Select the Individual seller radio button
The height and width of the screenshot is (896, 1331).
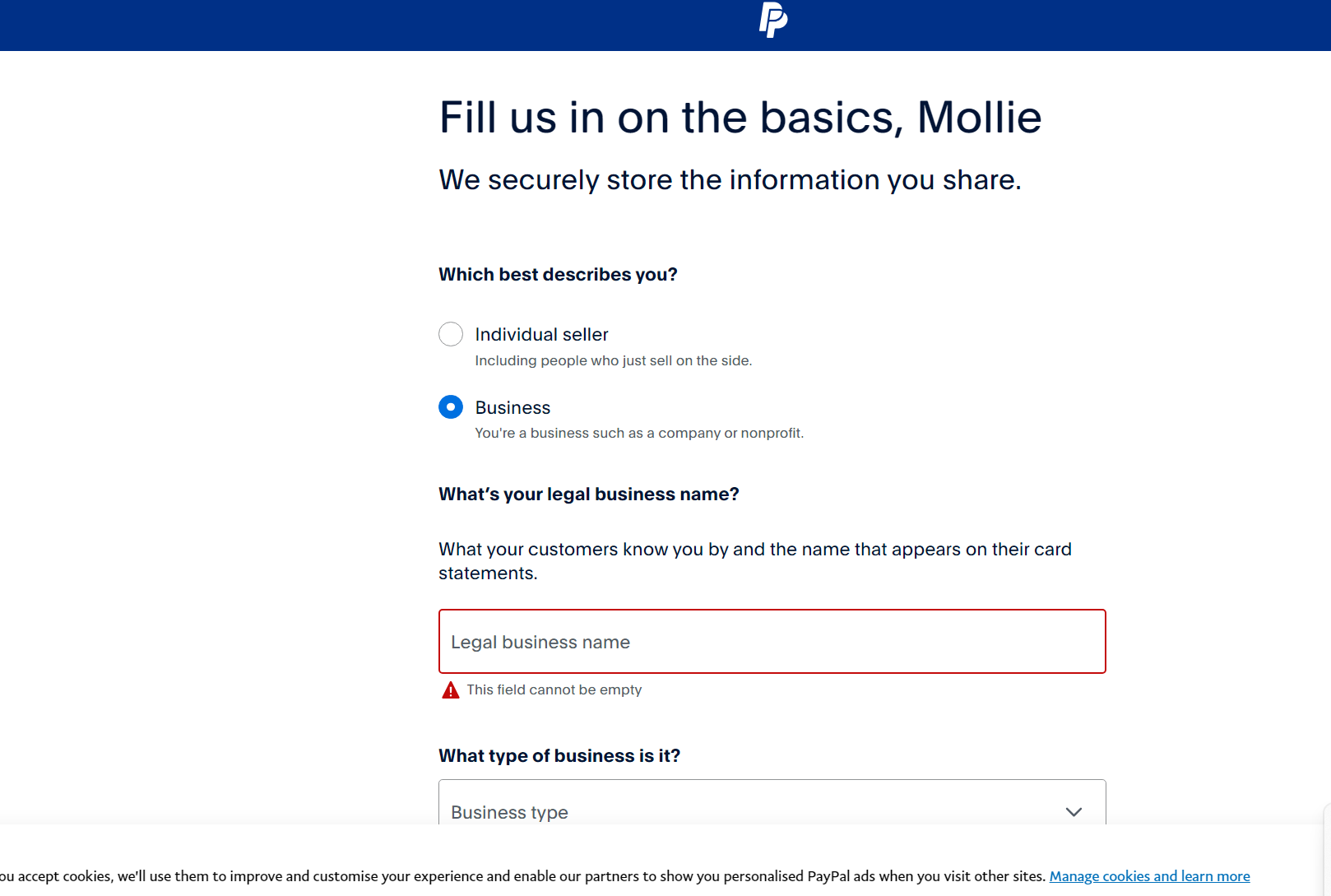451,334
